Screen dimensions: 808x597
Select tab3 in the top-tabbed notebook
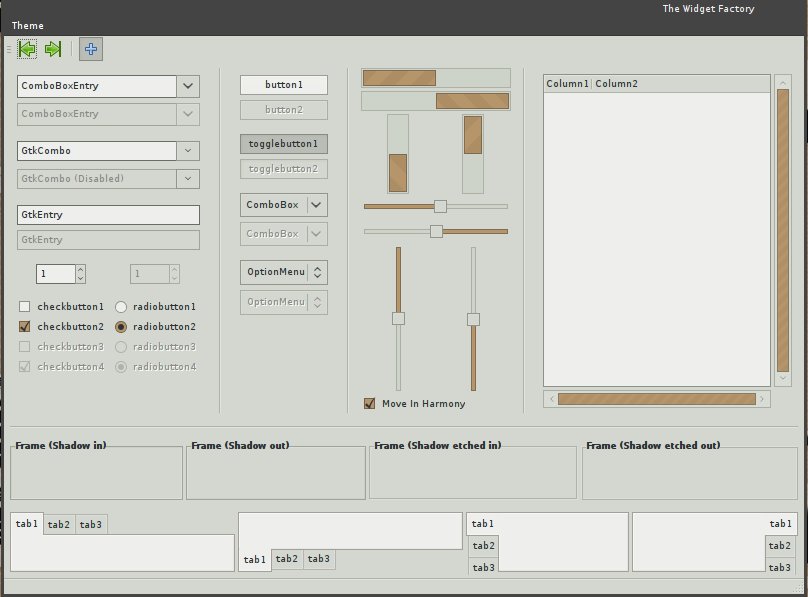point(91,525)
